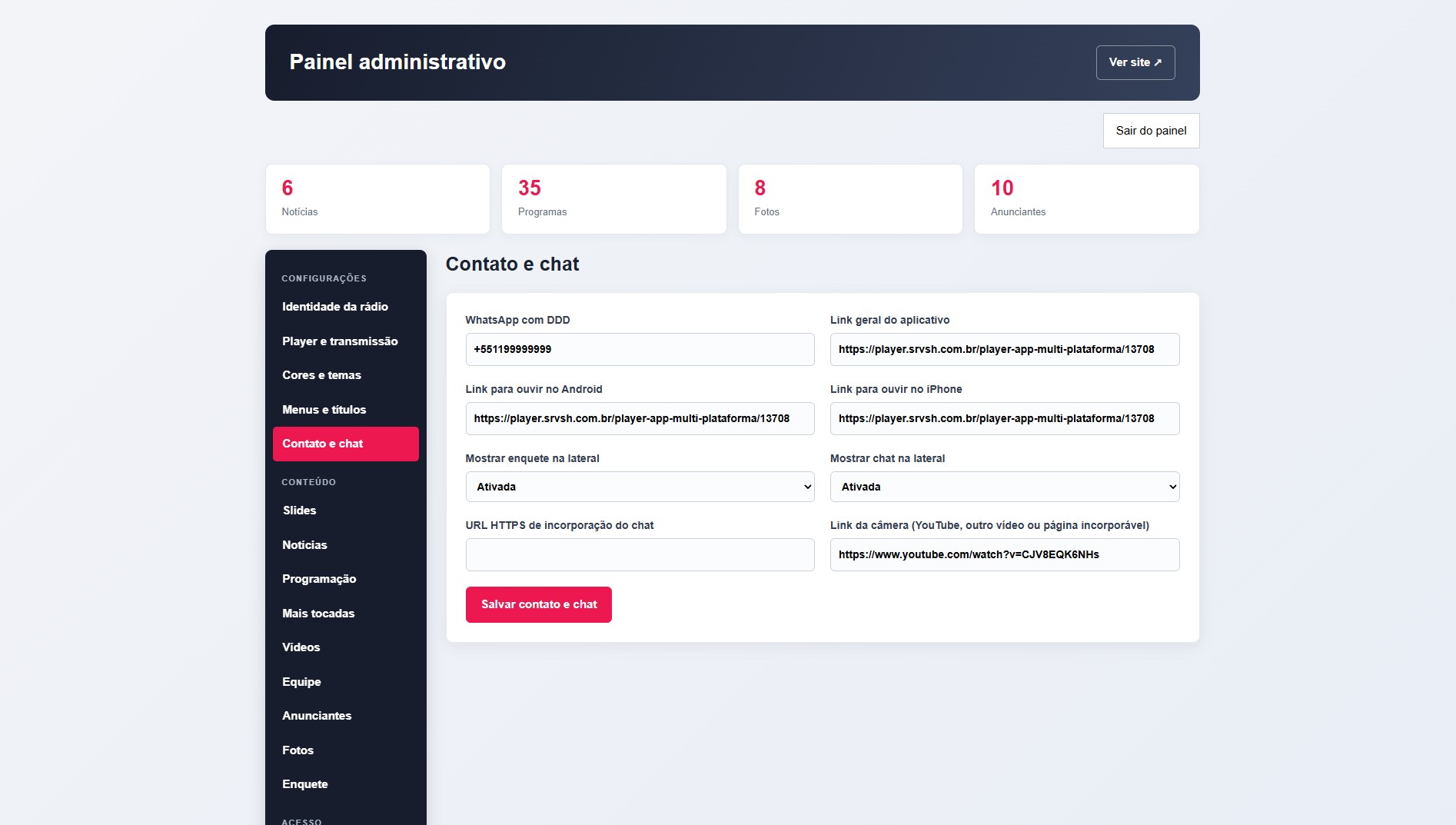The height and width of the screenshot is (825, 1456).
Task: Click the 35 Programas stat card
Action: 613,199
